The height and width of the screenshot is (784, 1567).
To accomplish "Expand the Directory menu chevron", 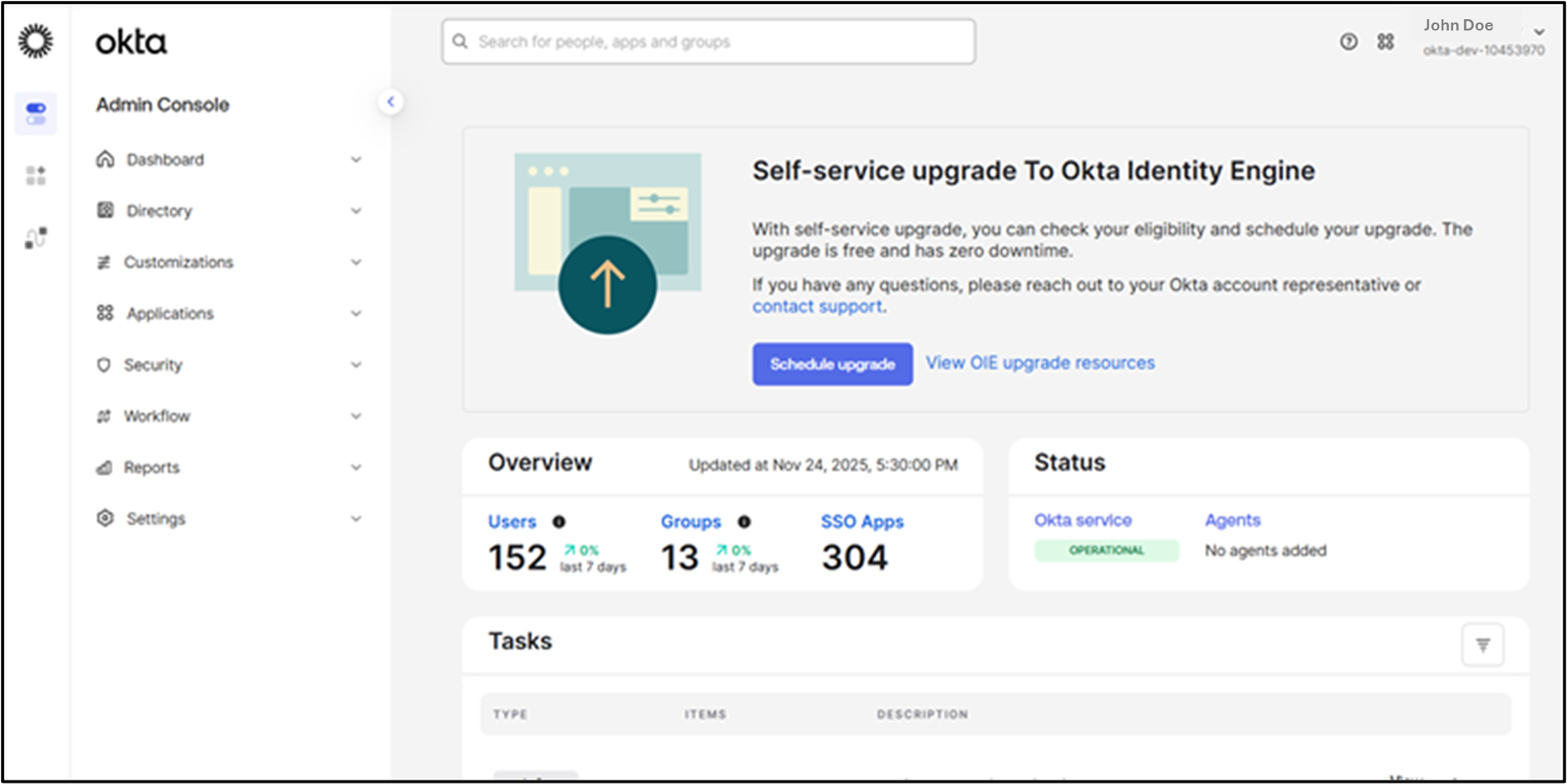I will [x=356, y=211].
